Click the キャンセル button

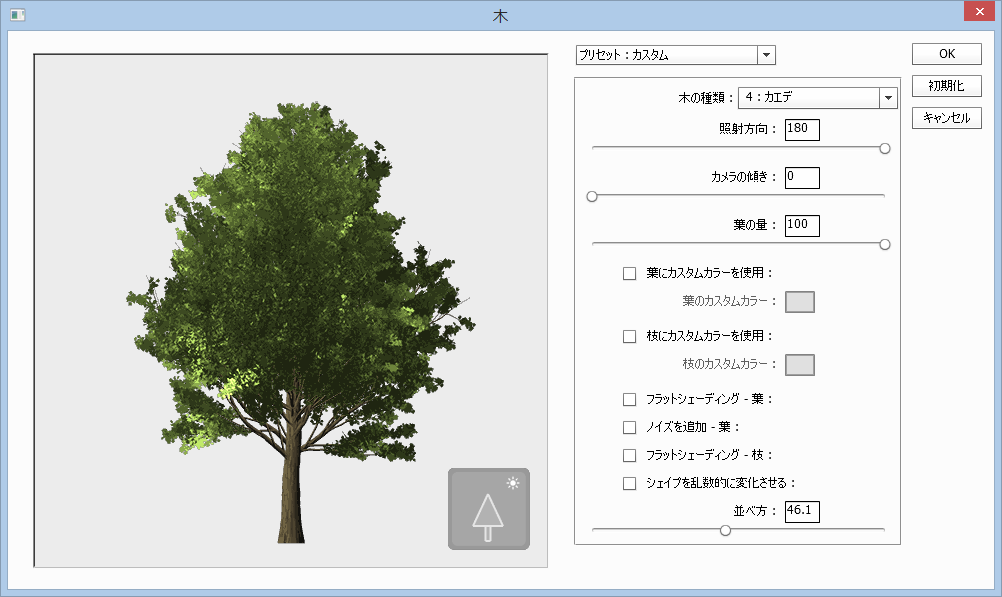946,118
